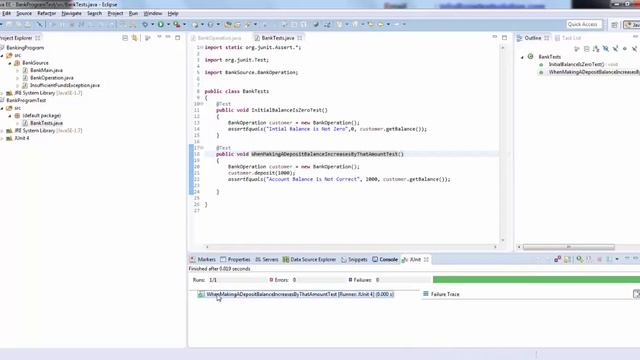The height and width of the screenshot is (360, 640).
Task: Open the Navigate menu
Action: [71, 13]
